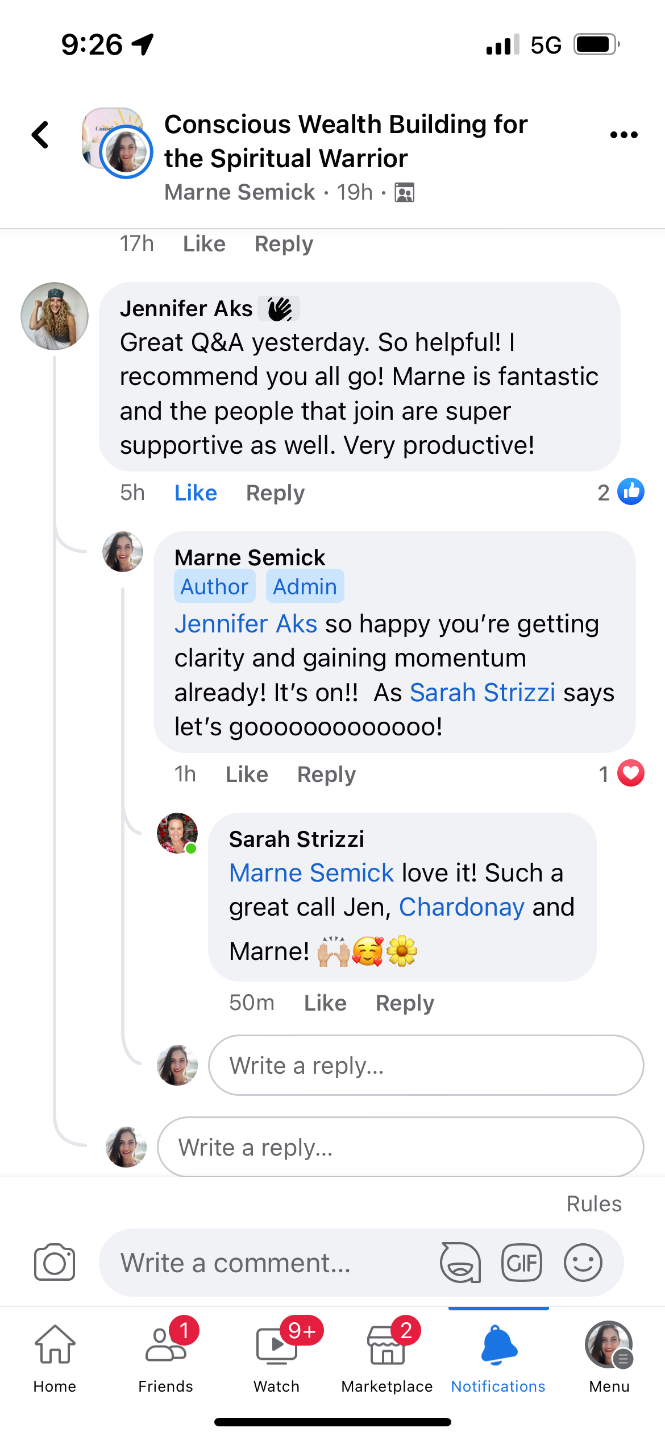Open the emoji smiley picker
The width and height of the screenshot is (665, 1440).
[583, 1262]
